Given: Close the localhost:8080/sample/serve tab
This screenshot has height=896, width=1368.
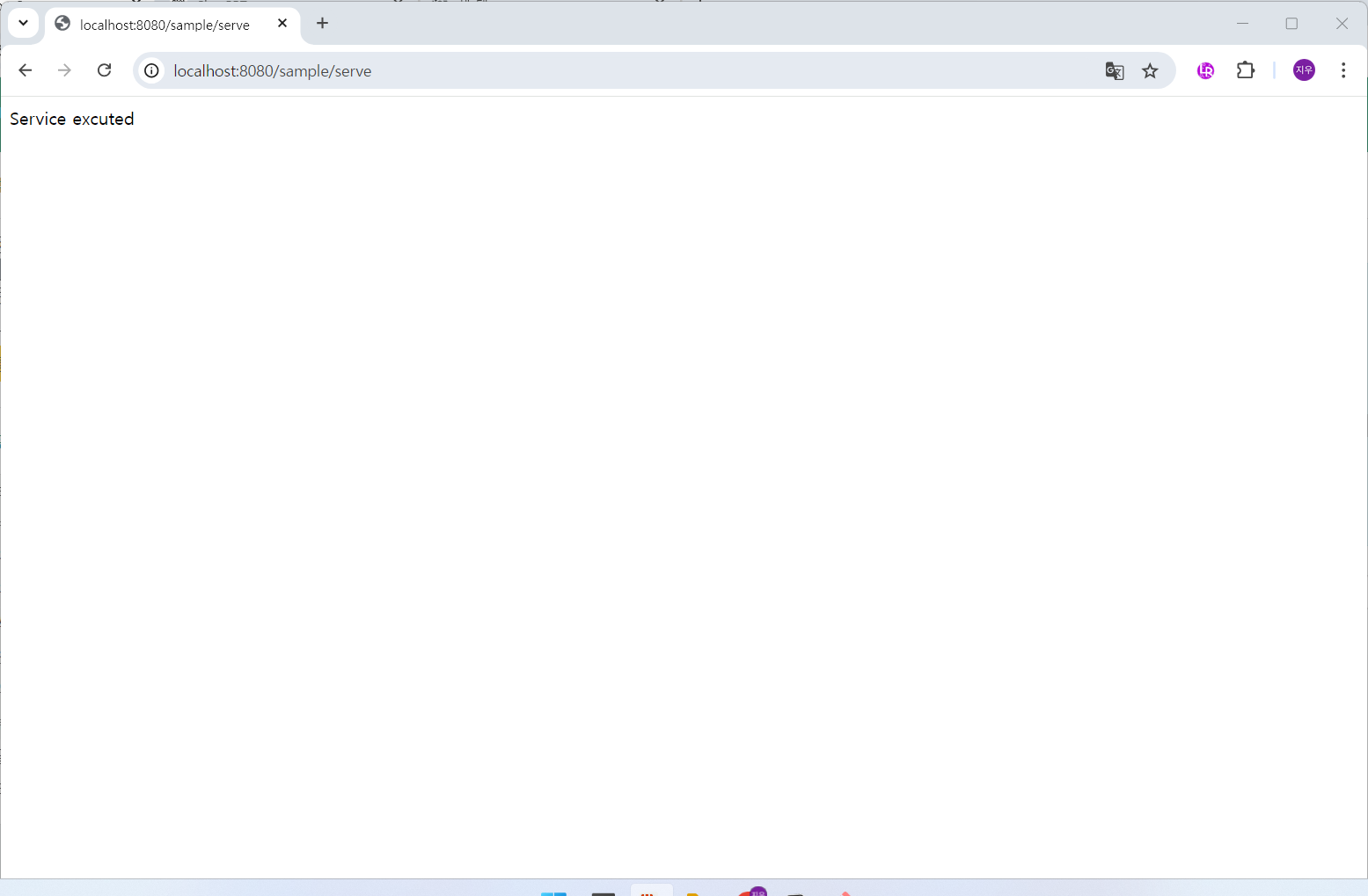Looking at the screenshot, I should pos(282,24).
